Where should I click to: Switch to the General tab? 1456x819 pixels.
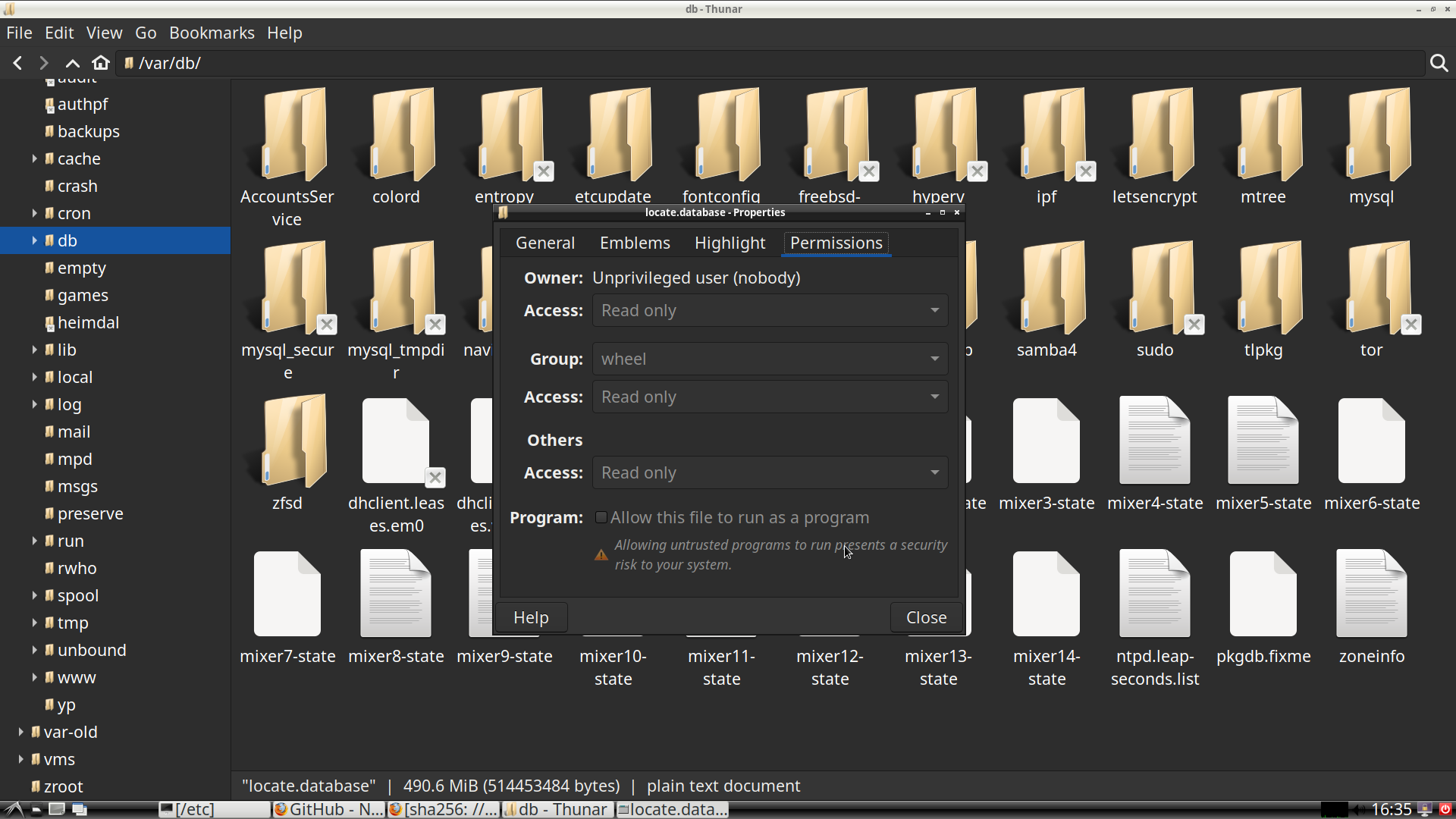click(545, 243)
